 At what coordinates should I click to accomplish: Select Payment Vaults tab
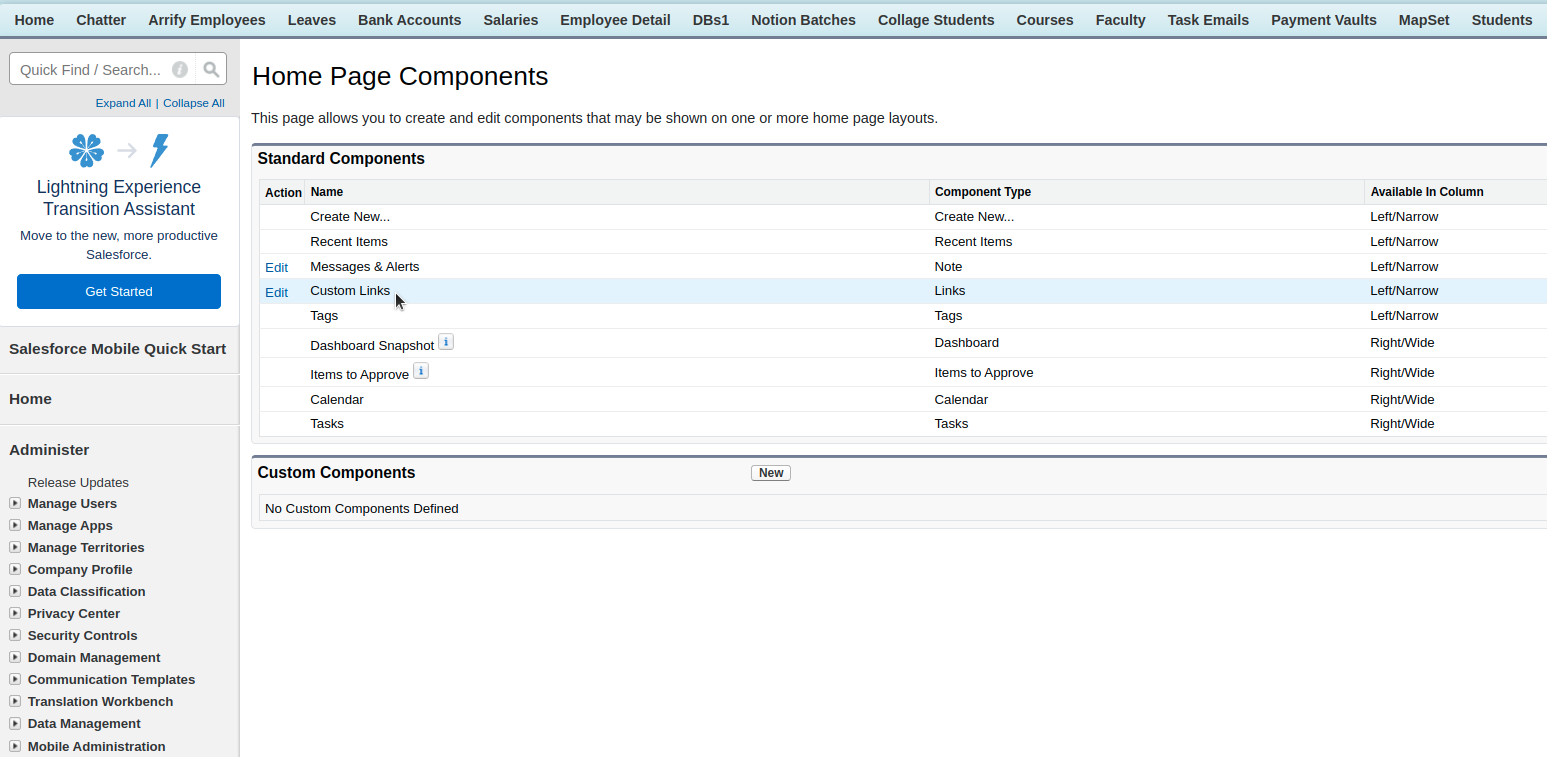tap(1324, 20)
